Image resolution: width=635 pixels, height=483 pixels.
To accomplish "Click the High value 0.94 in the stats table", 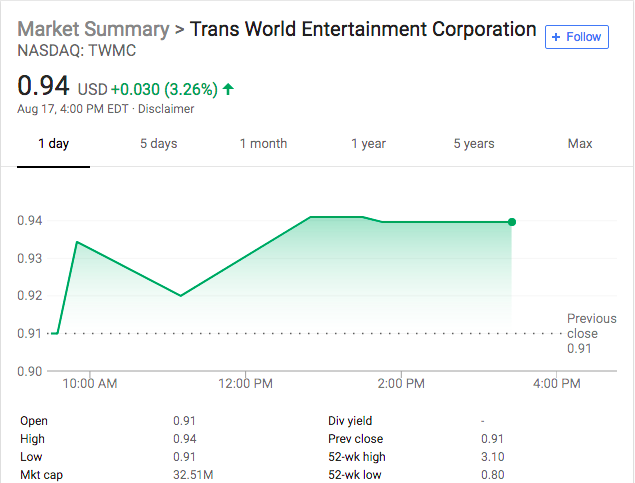I will pos(185,439).
